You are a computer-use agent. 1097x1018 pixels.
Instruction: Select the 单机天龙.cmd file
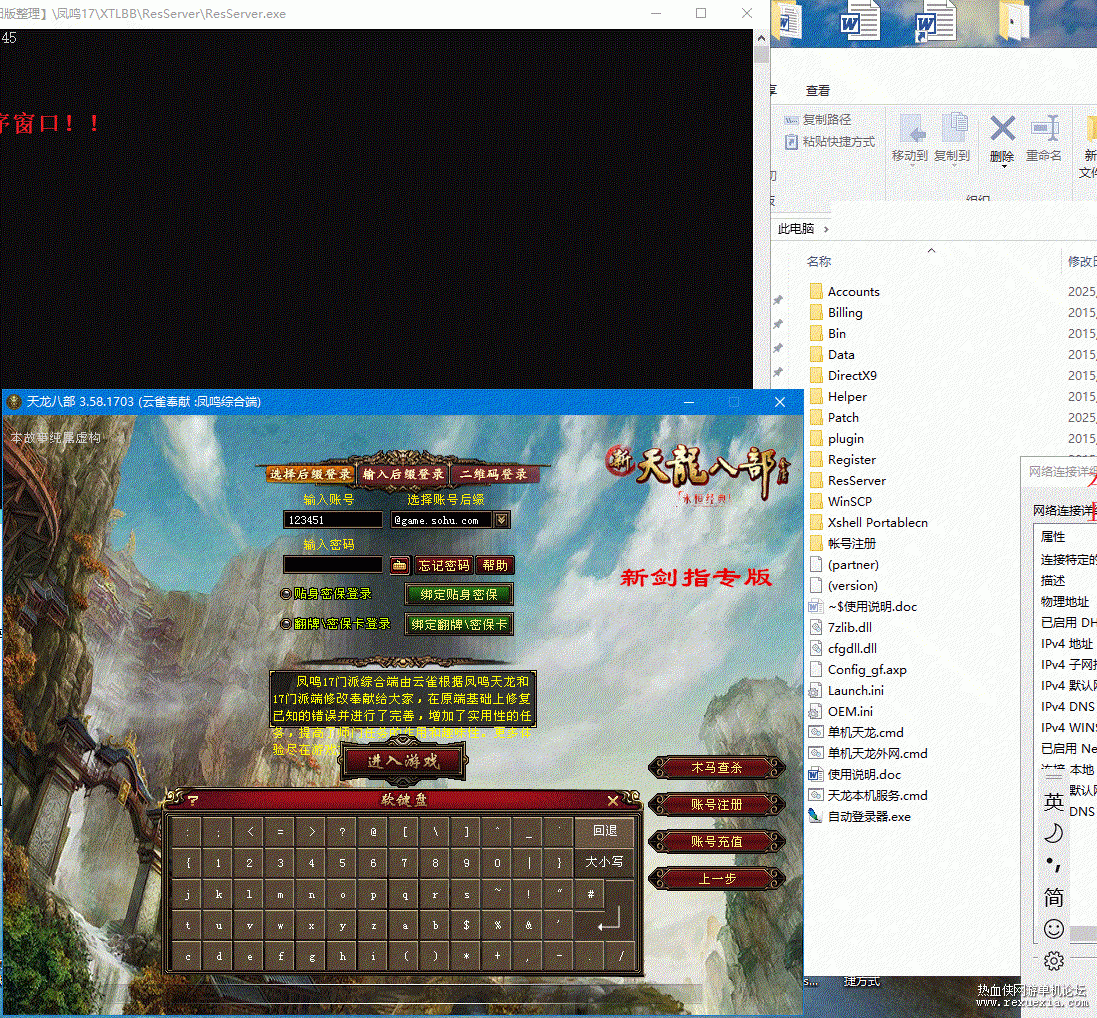coord(856,733)
